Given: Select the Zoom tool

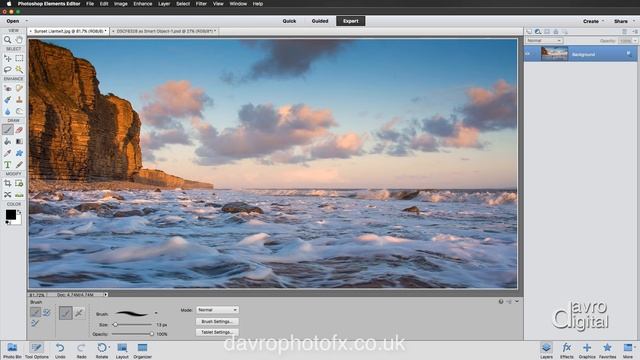Looking at the screenshot, I should [x=7, y=40].
